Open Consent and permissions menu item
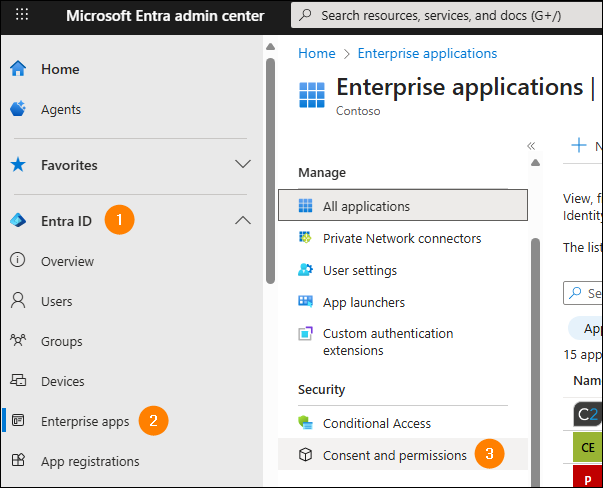Viewport: 603px width, 488px height. [394, 455]
